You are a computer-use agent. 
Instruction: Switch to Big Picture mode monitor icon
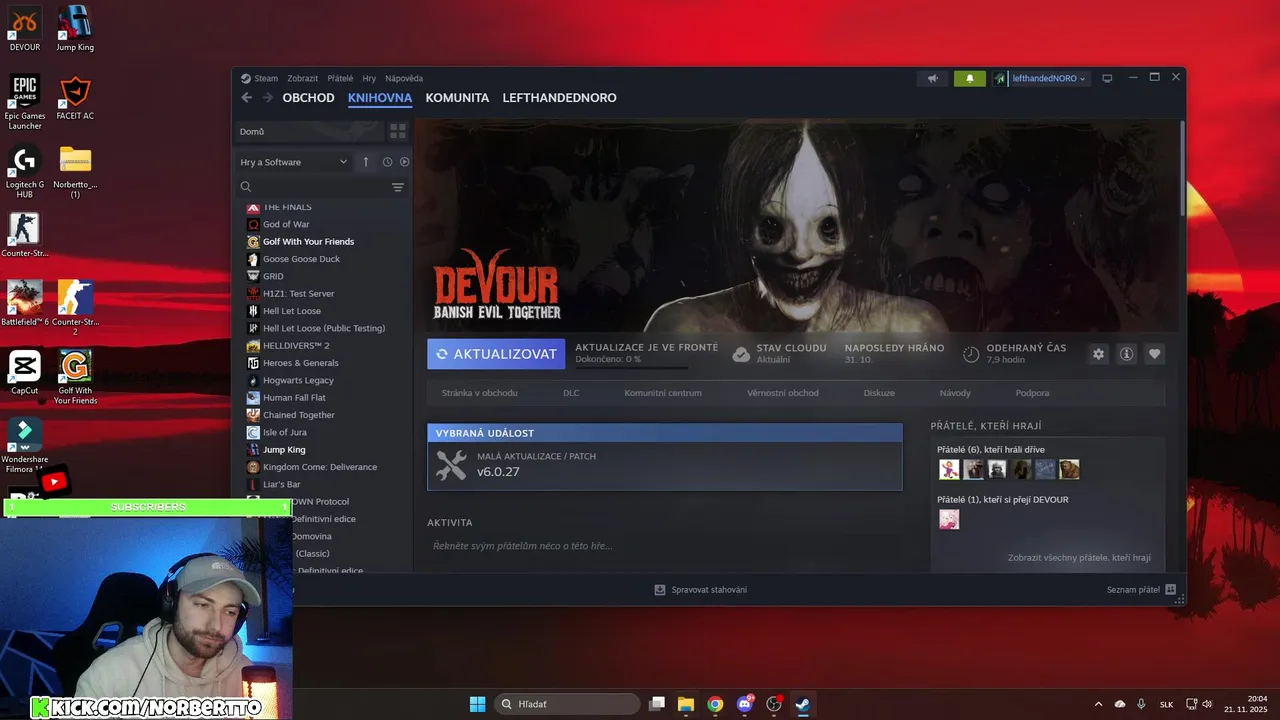coord(1107,78)
